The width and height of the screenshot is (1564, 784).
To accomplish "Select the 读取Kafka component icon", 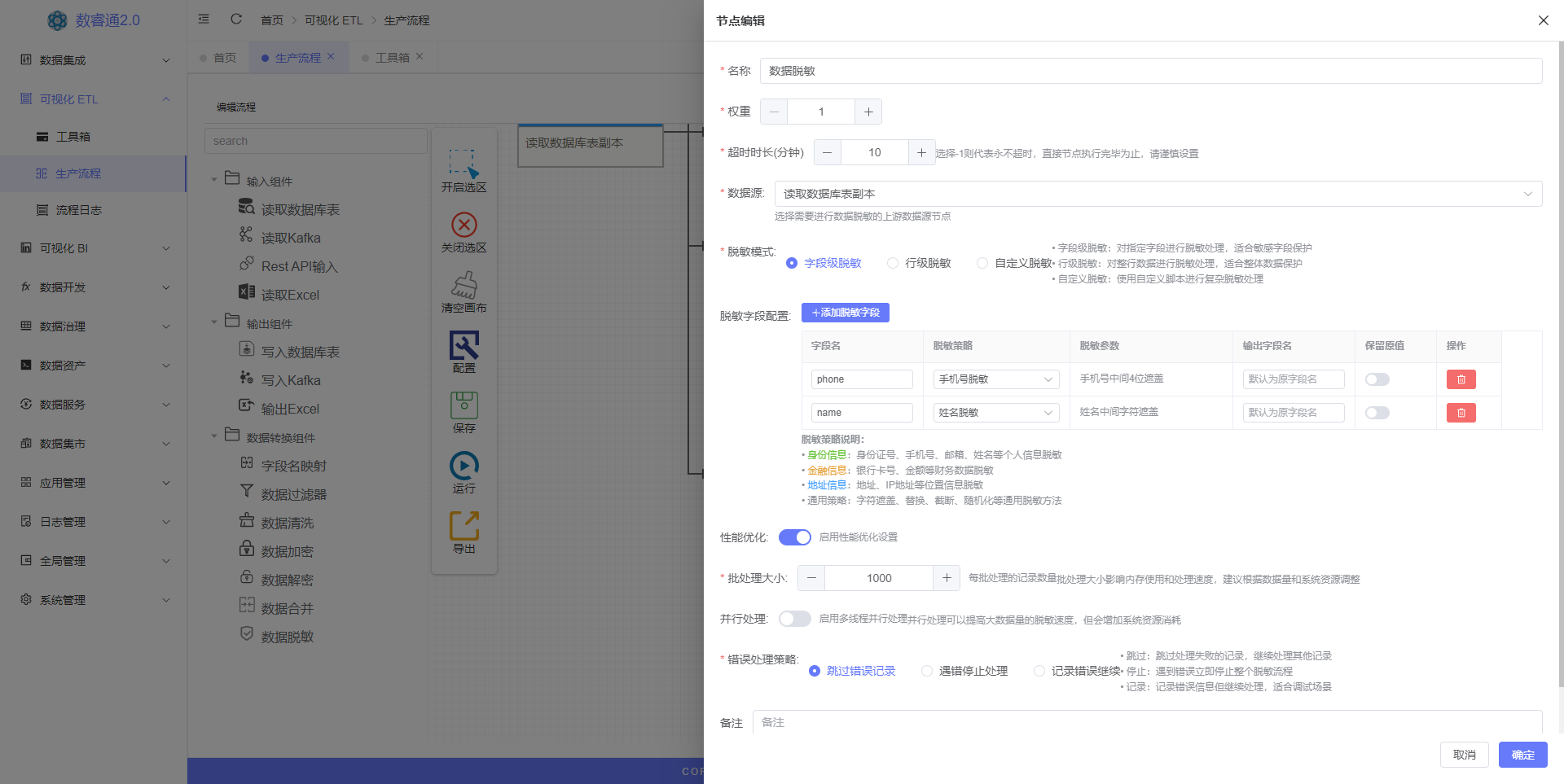I will [x=246, y=234].
